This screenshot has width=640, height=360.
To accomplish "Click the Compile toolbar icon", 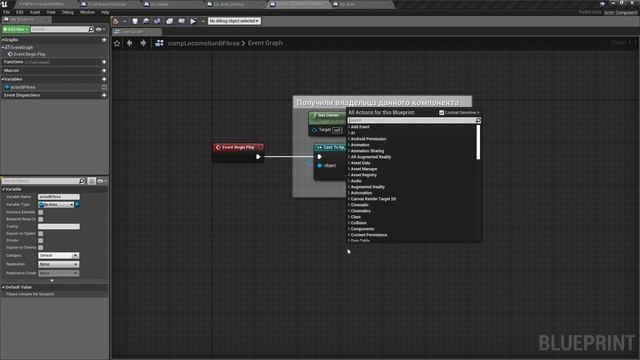I will point(116,21).
